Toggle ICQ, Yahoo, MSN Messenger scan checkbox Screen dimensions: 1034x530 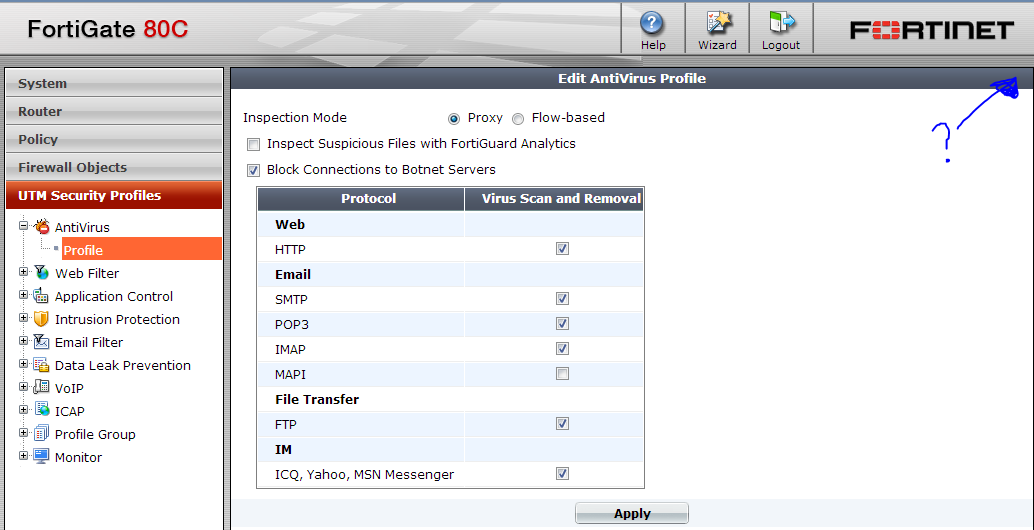point(562,473)
